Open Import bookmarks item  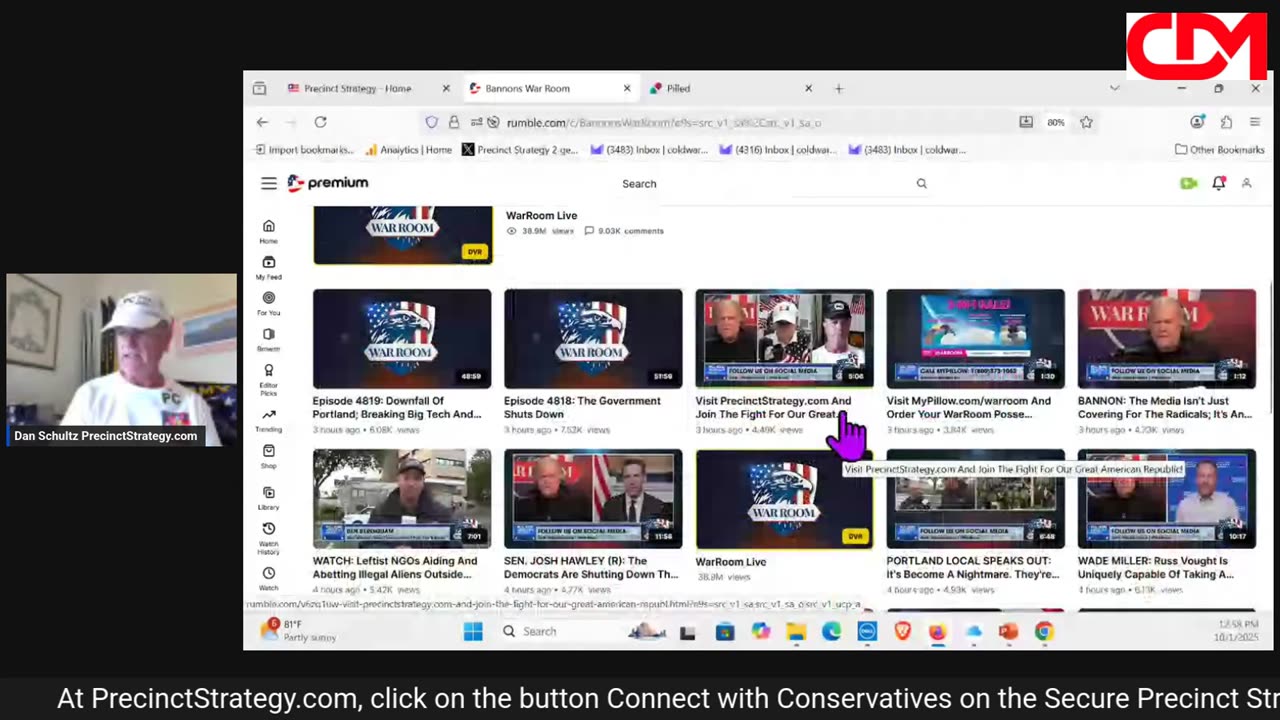coord(304,150)
